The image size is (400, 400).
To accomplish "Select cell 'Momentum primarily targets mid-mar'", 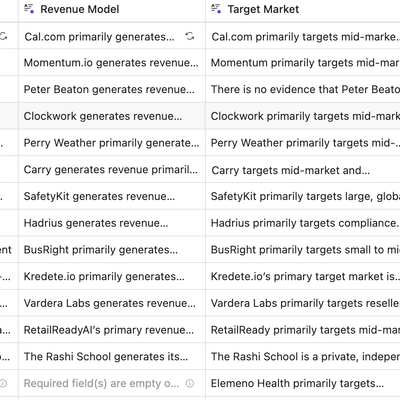I will (303, 63).
